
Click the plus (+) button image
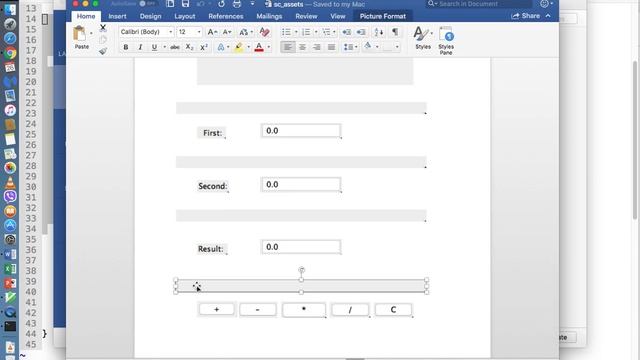tap(216, 309)
